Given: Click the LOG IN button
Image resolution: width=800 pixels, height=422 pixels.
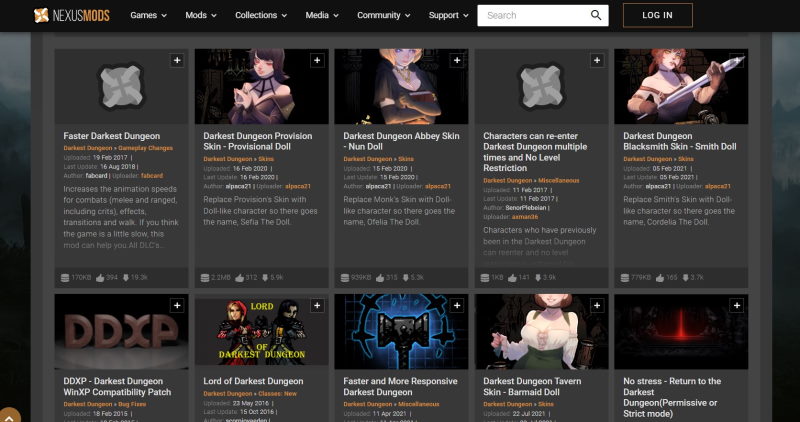Looking at the screenshot, I should click(658, 15).
